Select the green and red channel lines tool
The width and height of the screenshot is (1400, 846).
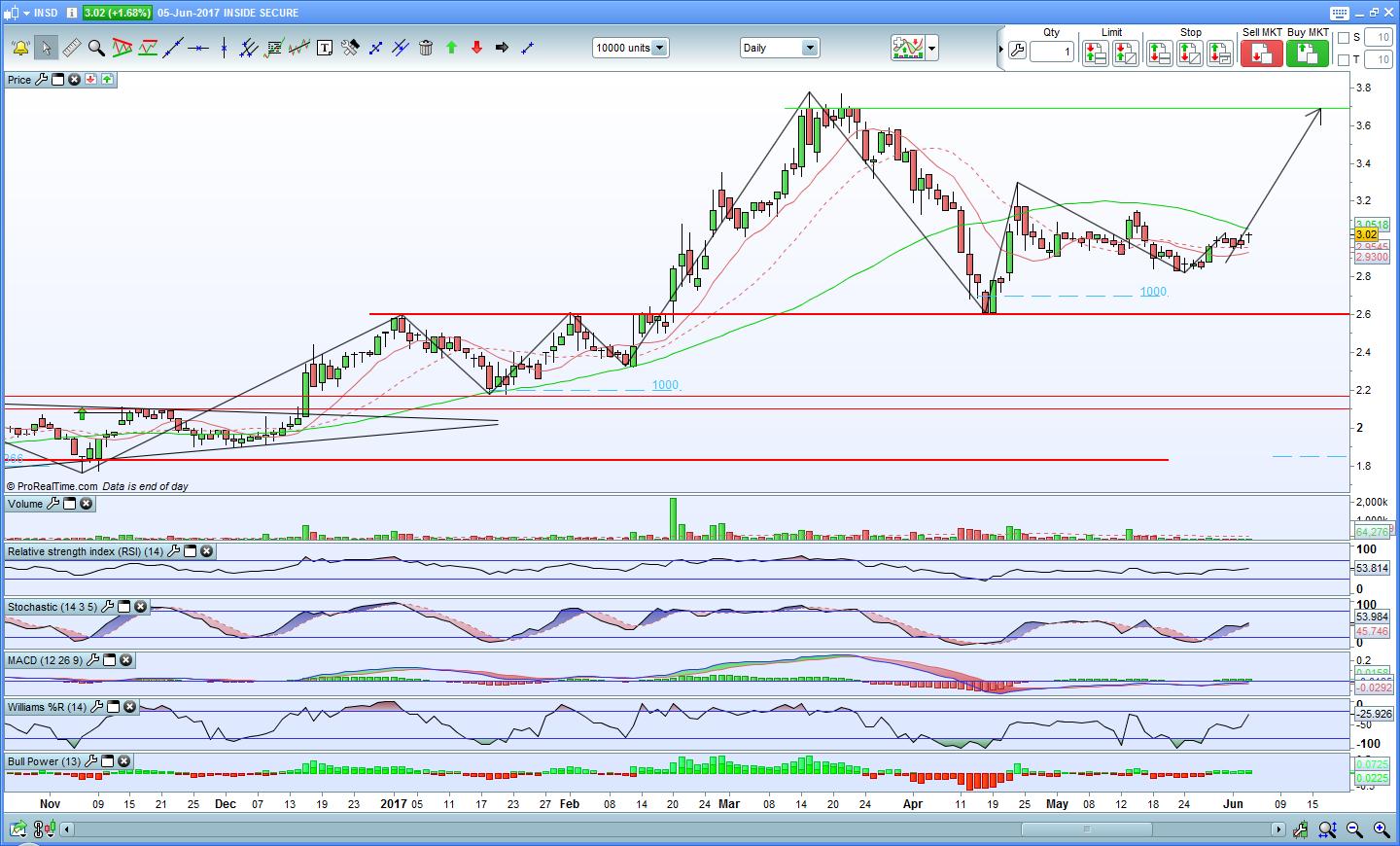click(x=148, y=48)
